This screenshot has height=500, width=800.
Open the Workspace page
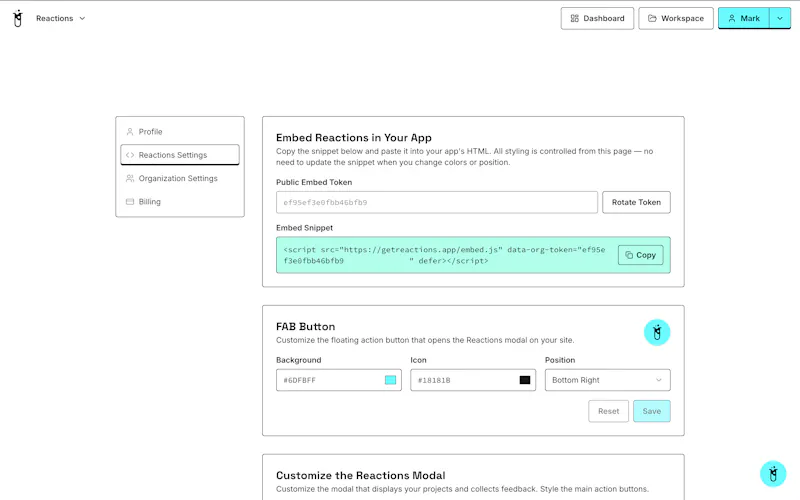click(676, 18)
